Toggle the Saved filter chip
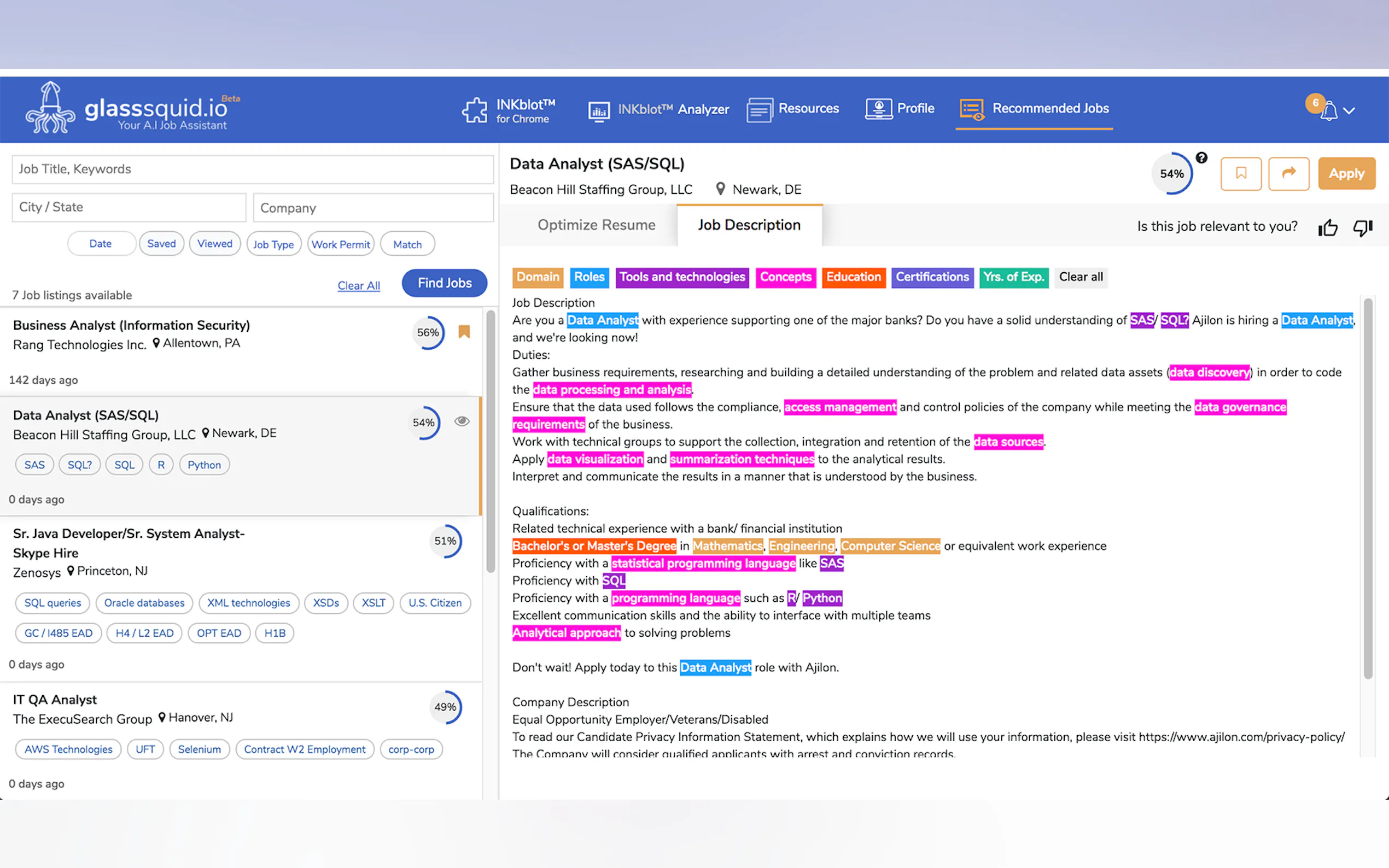This screenshot has height=868, width=1389. (x=161, y=244)
